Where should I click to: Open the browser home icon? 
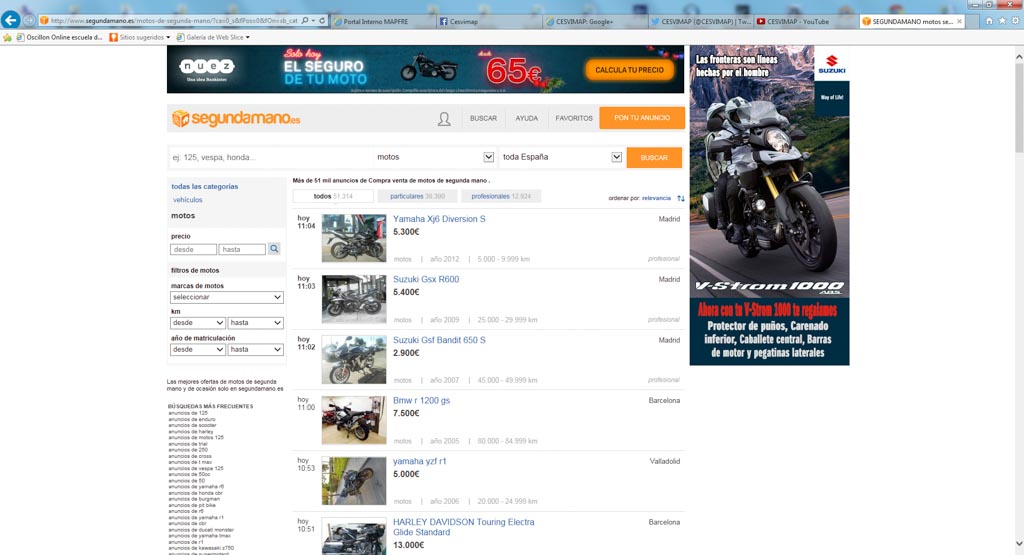[989, 21]
